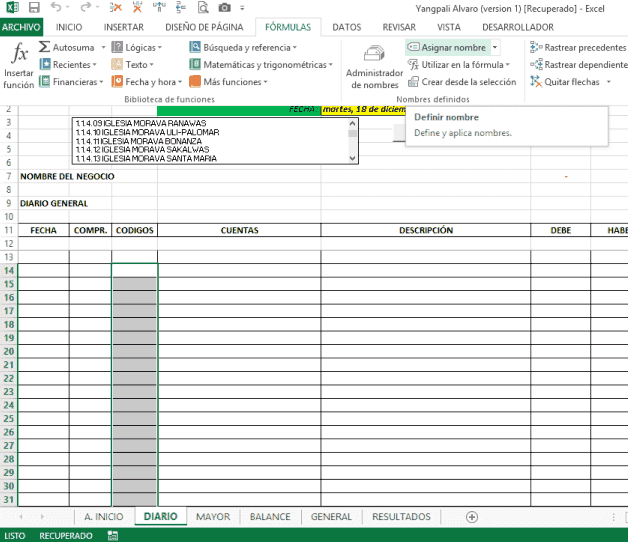Click the yellow FECHA date cell
Image resolution: width=628 pixels, height=542 pixels.
click(363, 109)
